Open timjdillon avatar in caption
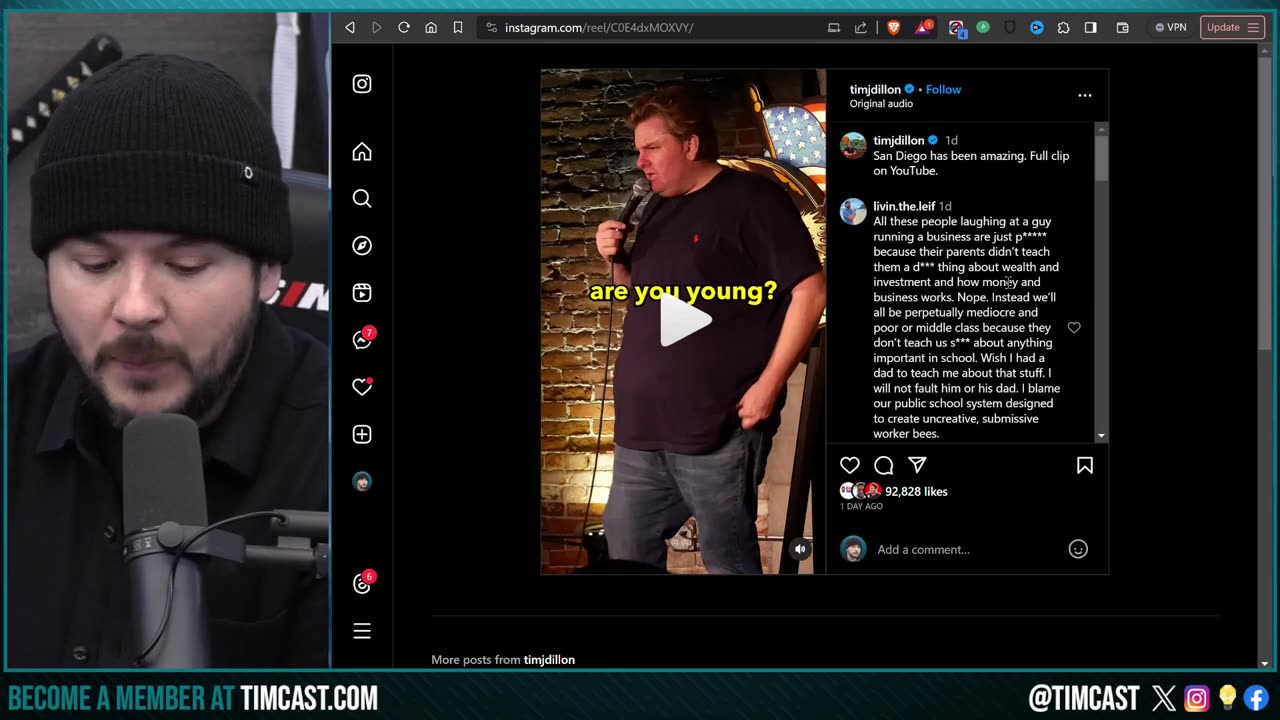 coord(853,145)
